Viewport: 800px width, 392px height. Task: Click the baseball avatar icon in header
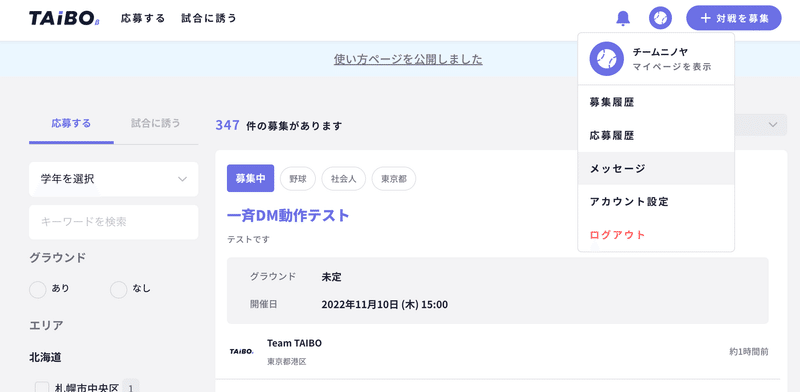click(x=660, y=18)
